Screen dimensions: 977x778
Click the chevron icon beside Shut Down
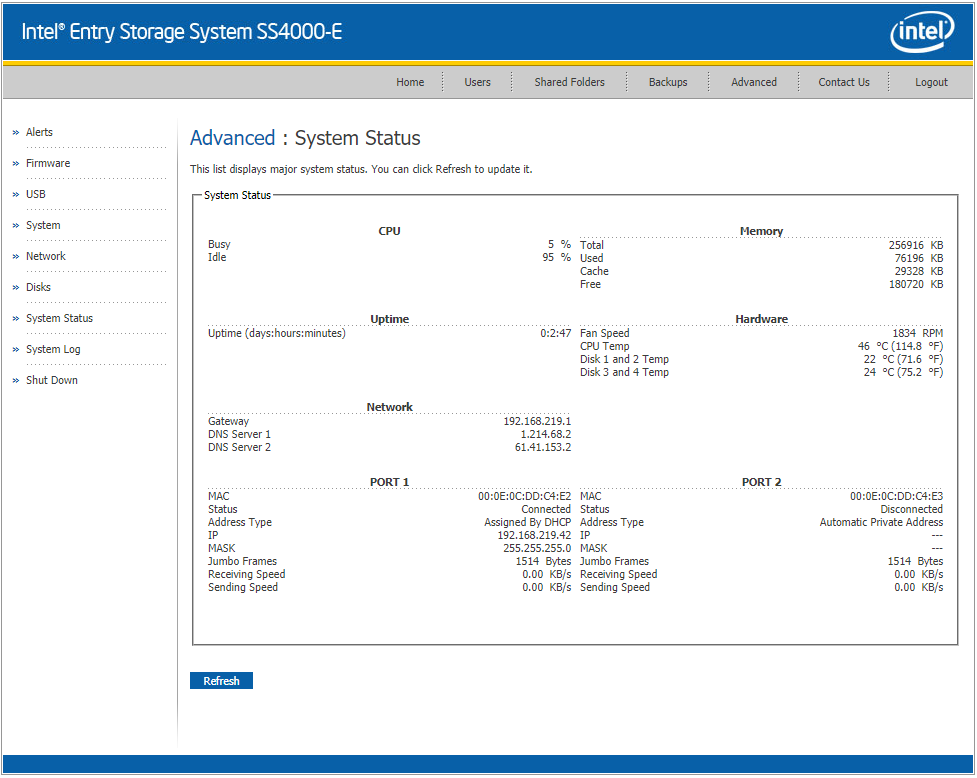click(16, 381)
